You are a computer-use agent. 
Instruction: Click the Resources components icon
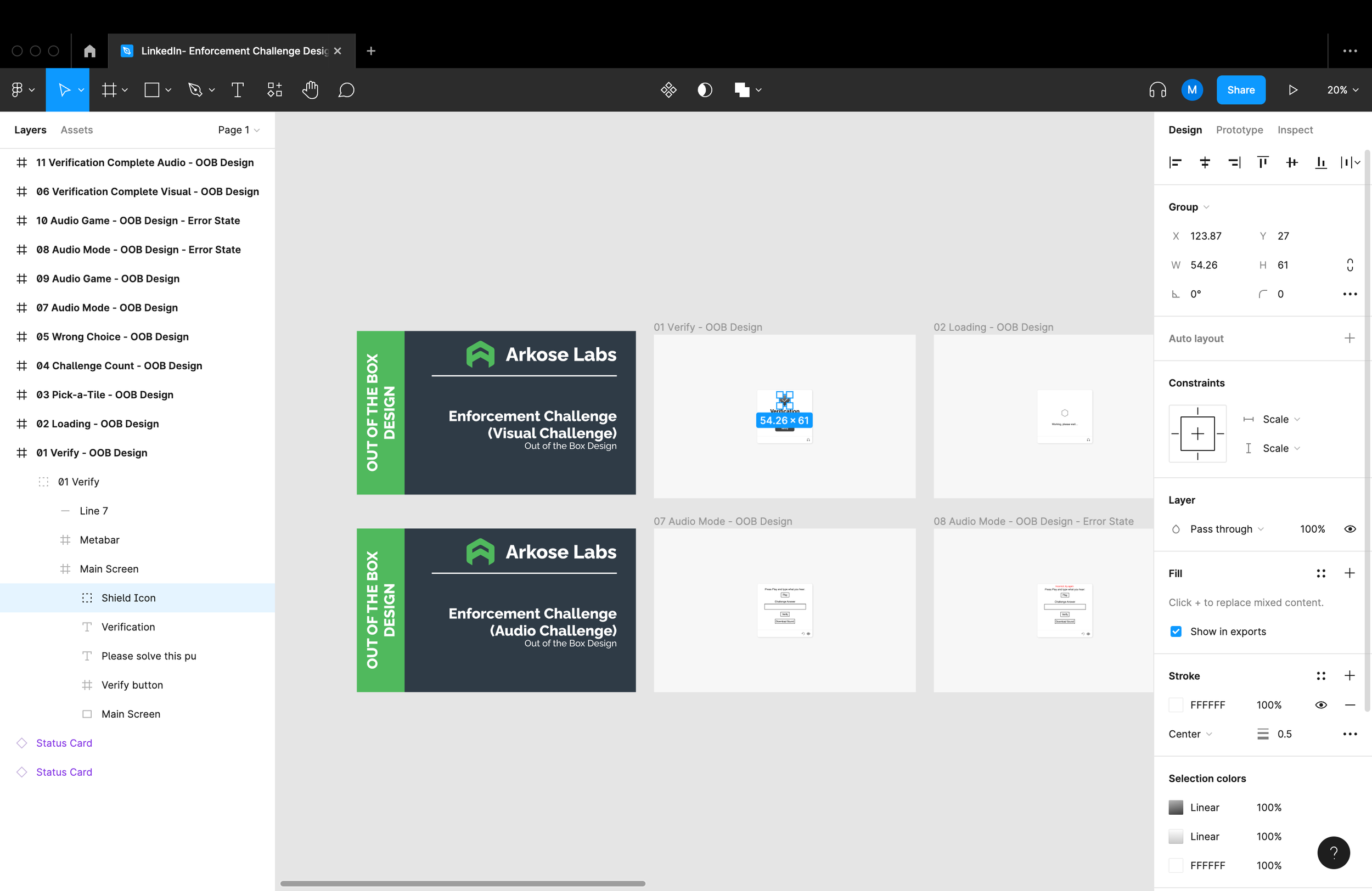[x=274, y=90]
